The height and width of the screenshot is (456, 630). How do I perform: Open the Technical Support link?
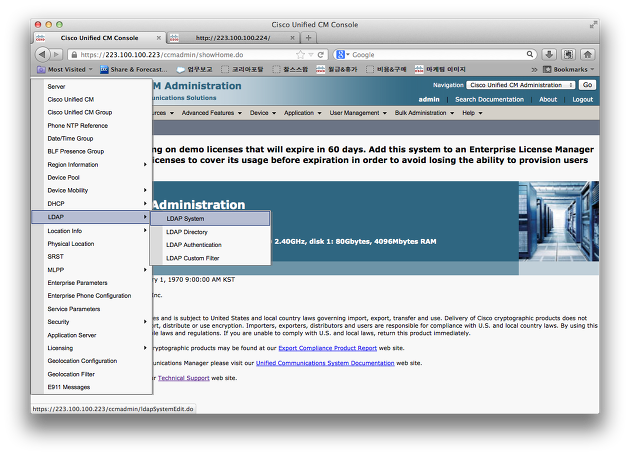[x=184, y=378]
